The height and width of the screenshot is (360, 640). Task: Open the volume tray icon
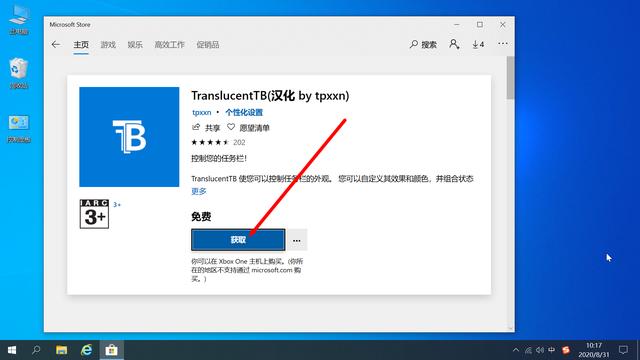pos(540,350)
